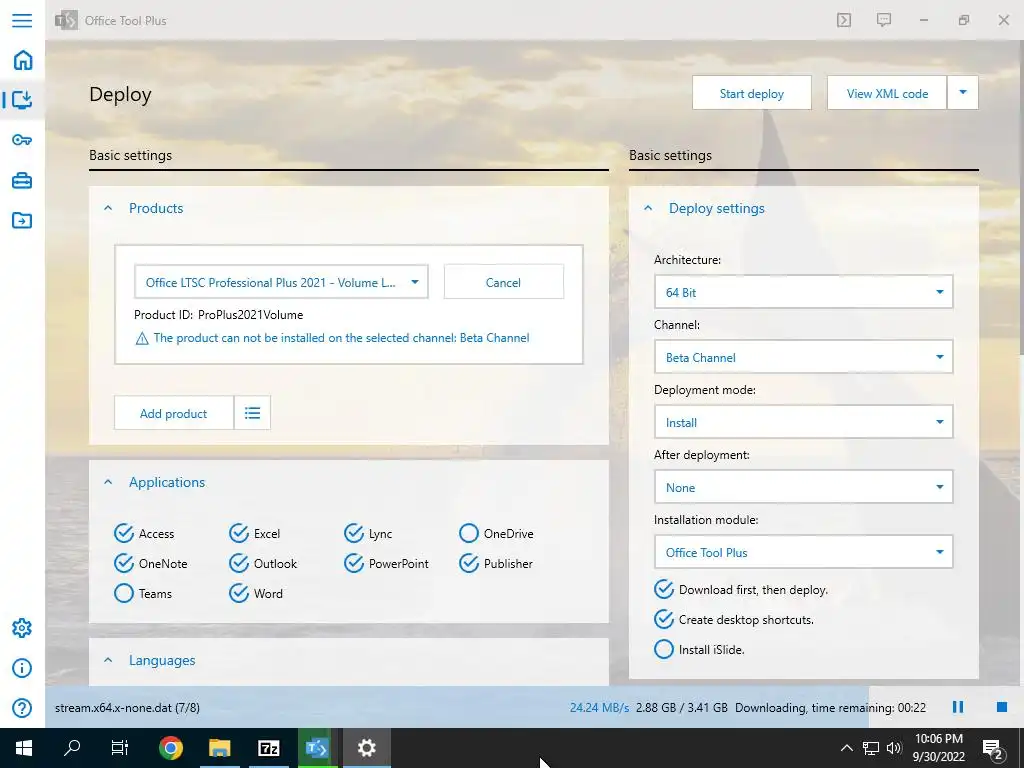Open Settings gear in the sidebar
The image size is (1024, 768).
tap(22, 628)
